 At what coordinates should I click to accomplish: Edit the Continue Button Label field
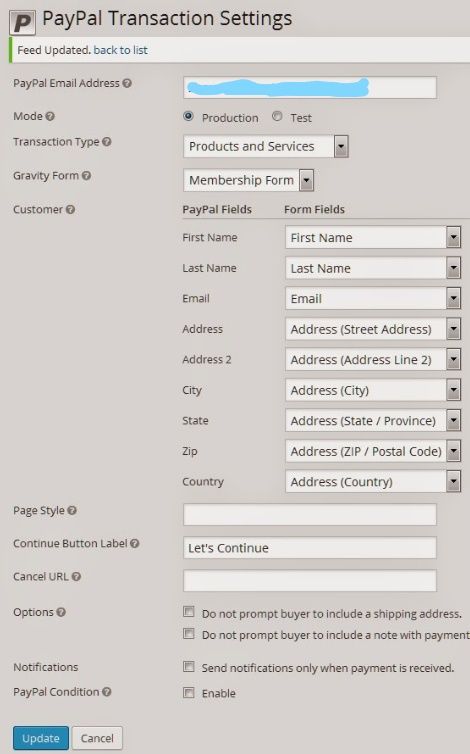pyautogui.click(x=310, y=548)
